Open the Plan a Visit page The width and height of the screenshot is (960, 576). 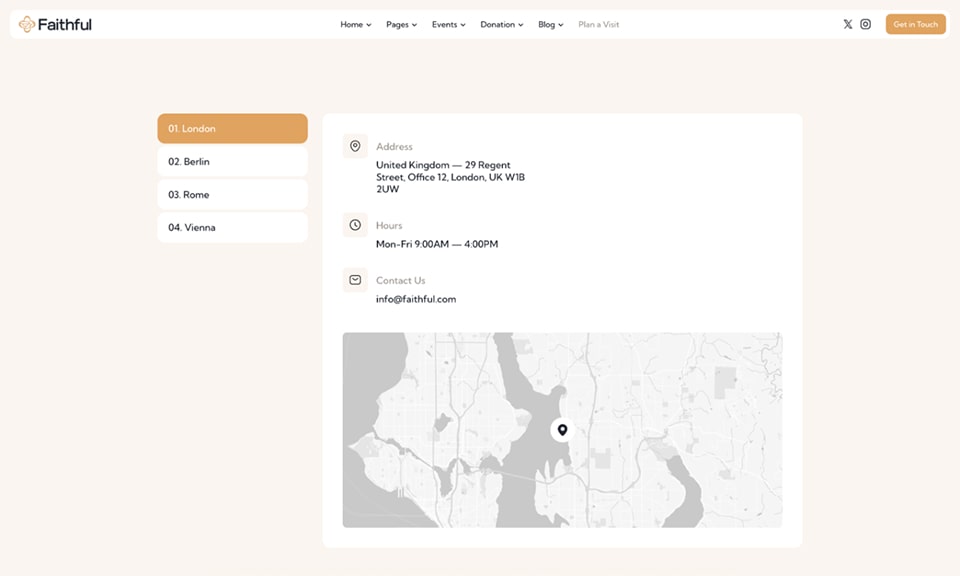pos(598,24)
